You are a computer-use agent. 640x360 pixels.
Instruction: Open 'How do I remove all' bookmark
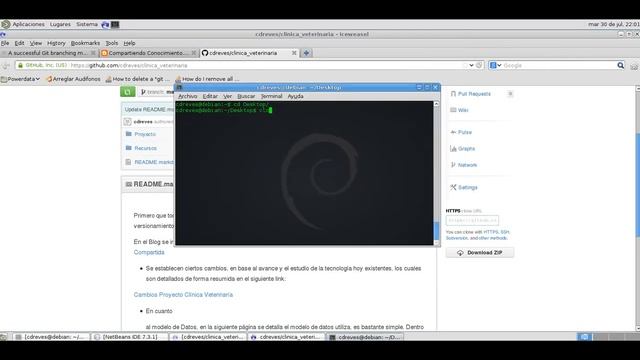click(x=207, y=79)
